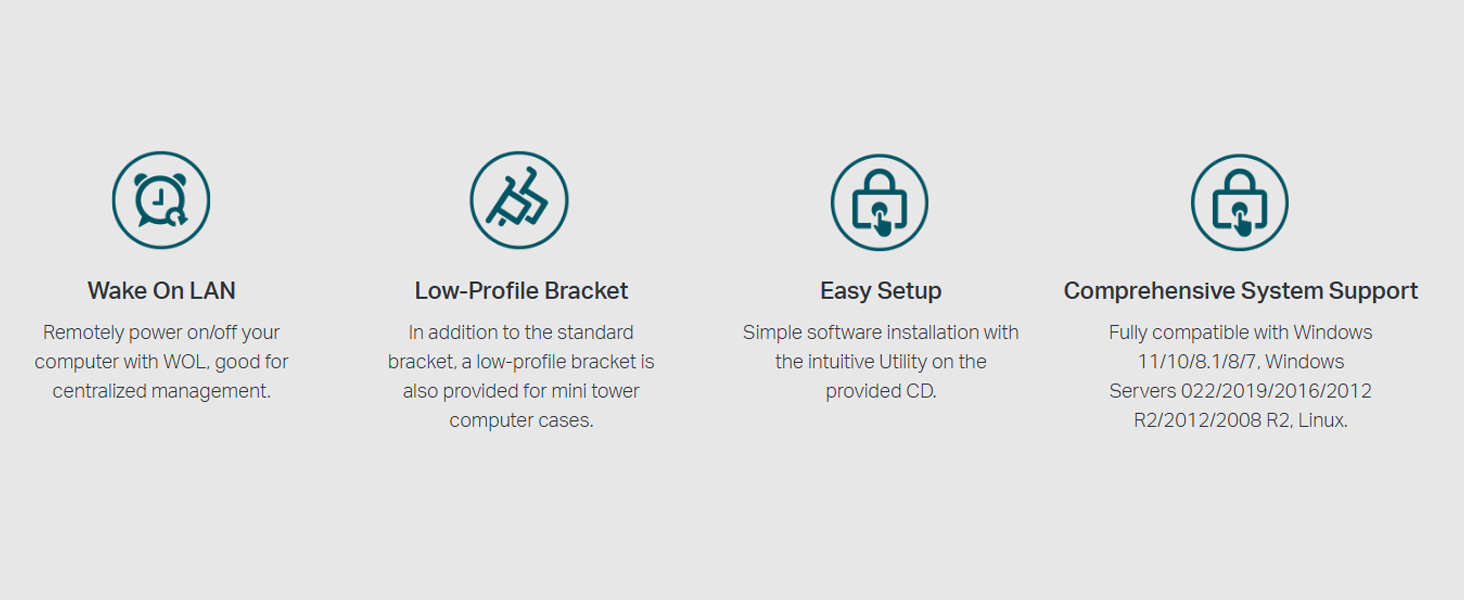Click the lock icon above Easy Setup

pyautogui.click(x=880, y=202)
